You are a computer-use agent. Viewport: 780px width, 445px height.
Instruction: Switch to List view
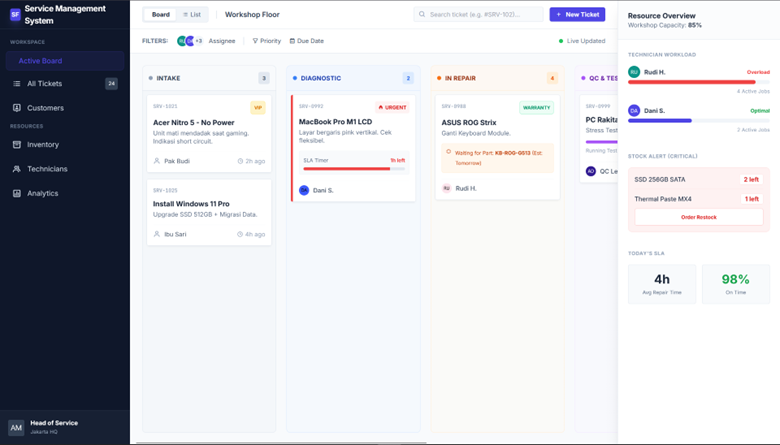192,15
